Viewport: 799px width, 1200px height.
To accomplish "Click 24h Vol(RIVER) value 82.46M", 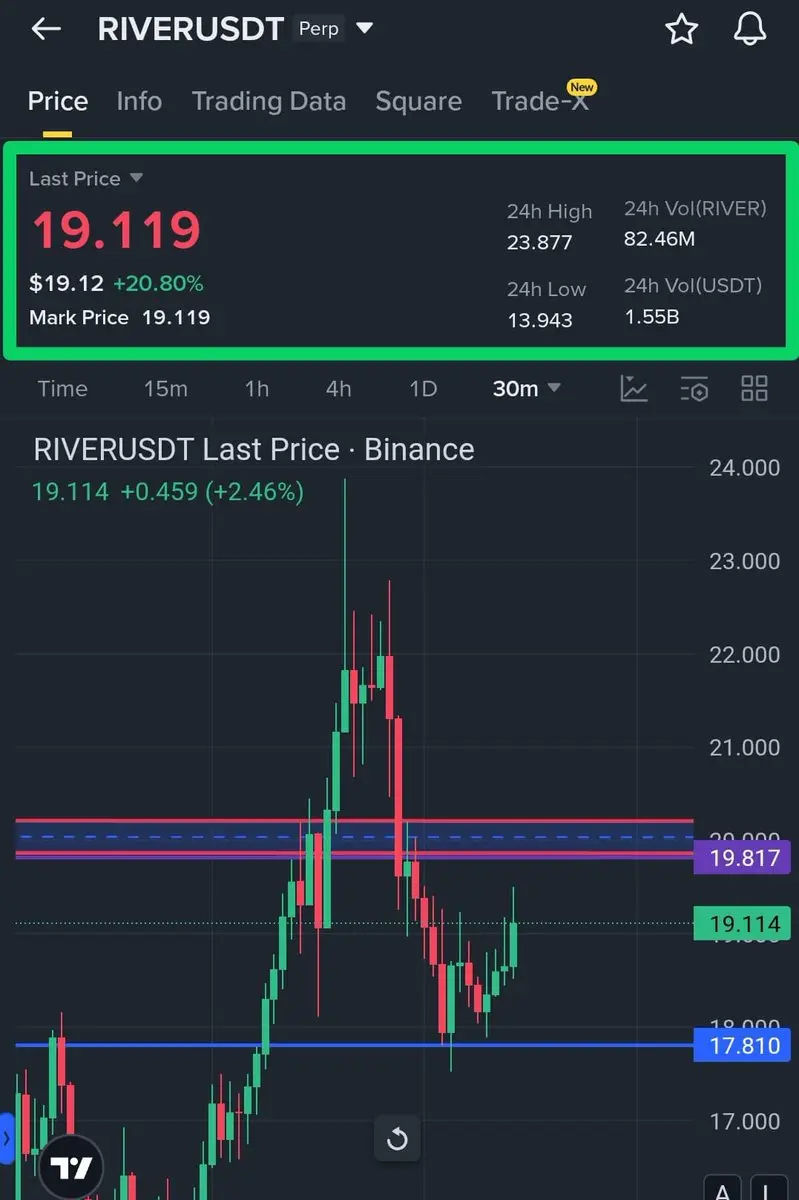I will point(660,239).
